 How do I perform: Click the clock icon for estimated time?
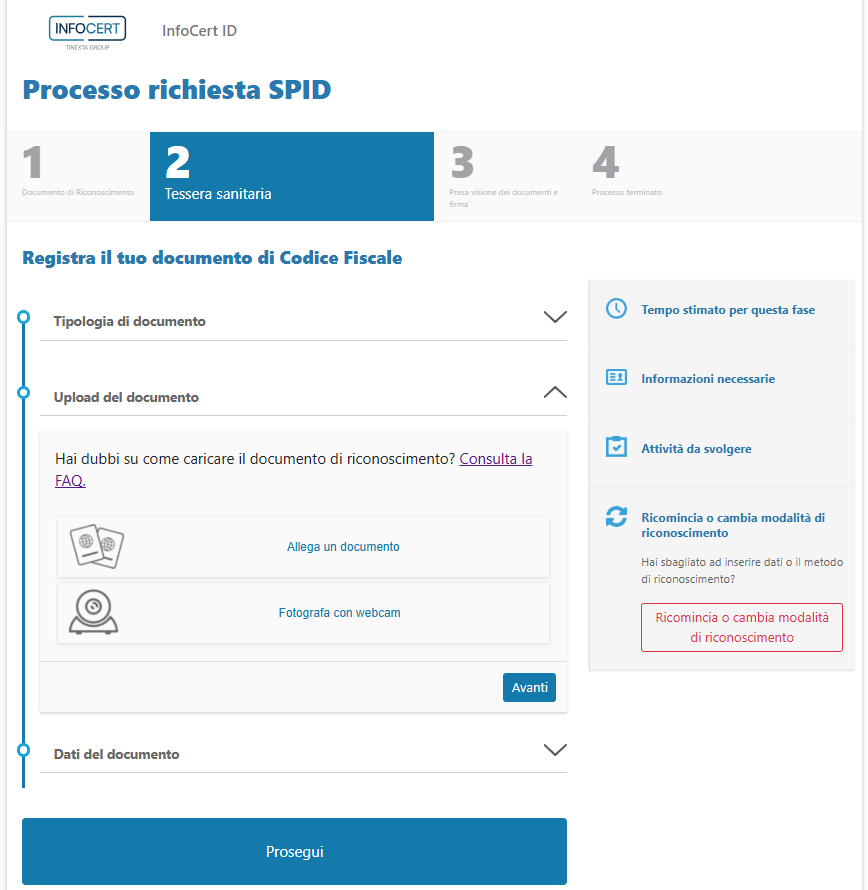point(616,309)
